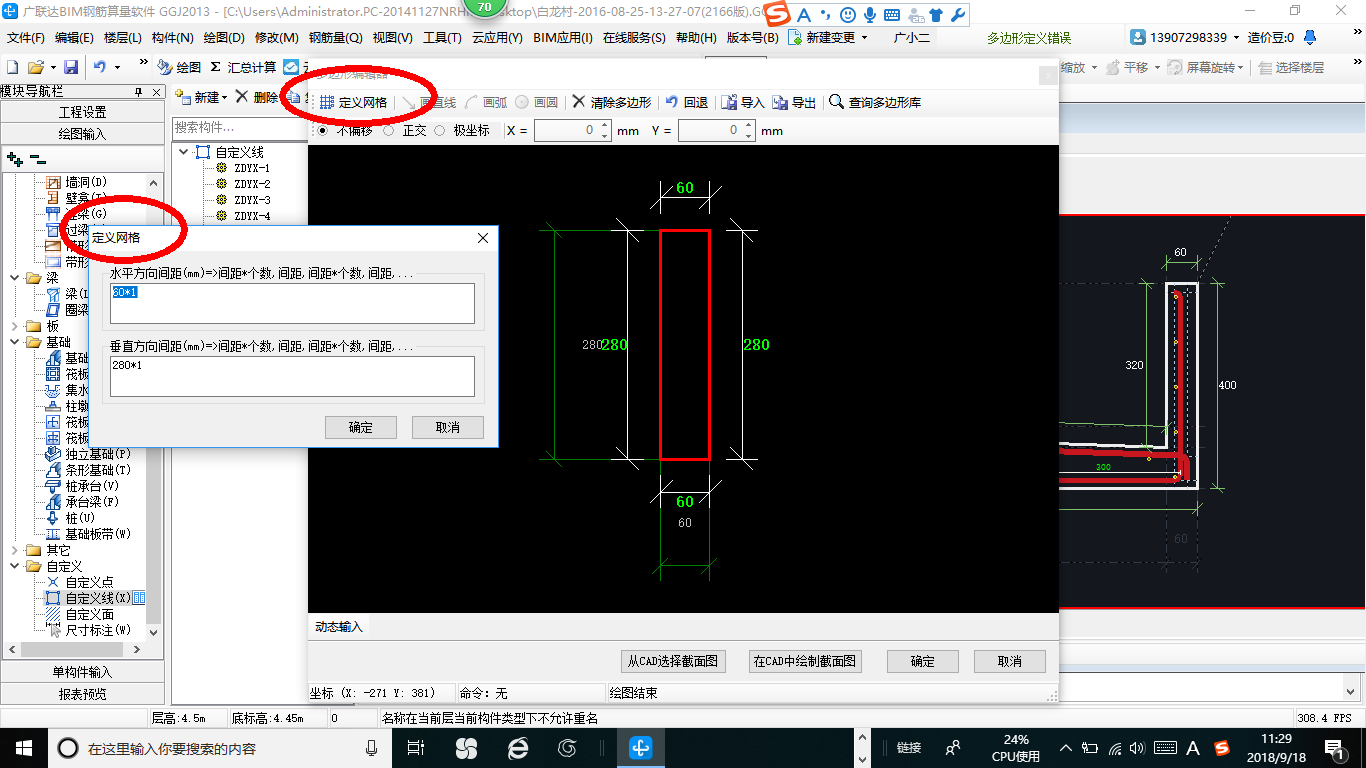Open the 云应用(Y) menu
The height and width of the screenshot is (768, 1366).
click(x=497, y=38)
